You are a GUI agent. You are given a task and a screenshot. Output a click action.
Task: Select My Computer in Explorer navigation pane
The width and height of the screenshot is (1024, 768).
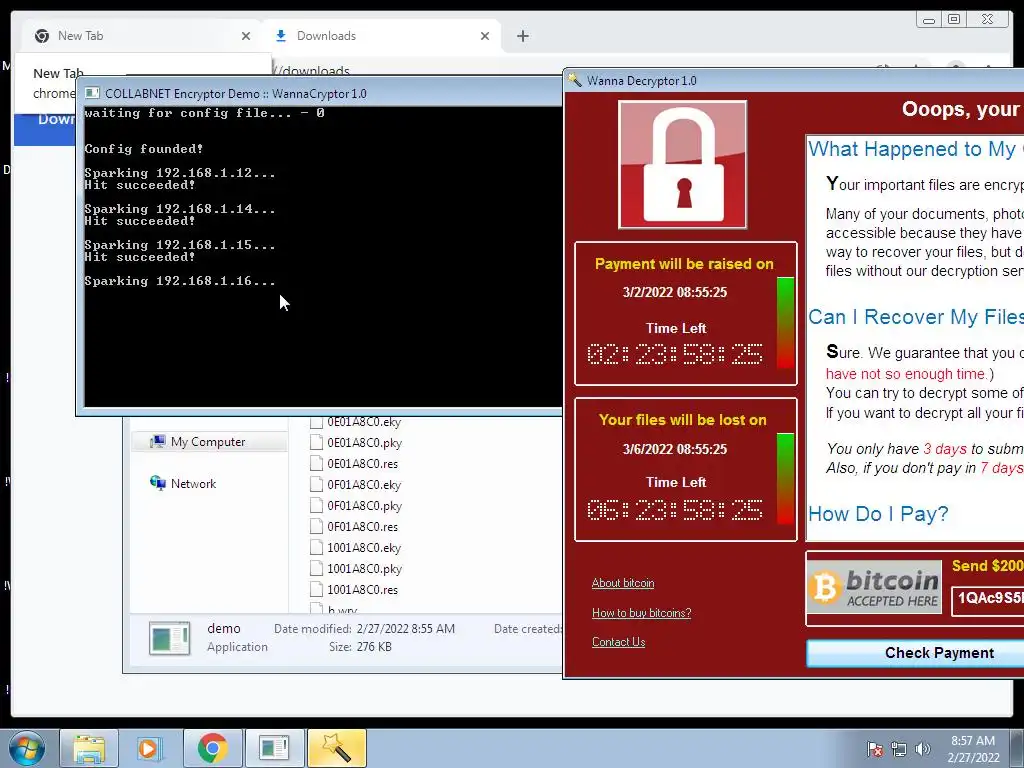pos(208,442)
